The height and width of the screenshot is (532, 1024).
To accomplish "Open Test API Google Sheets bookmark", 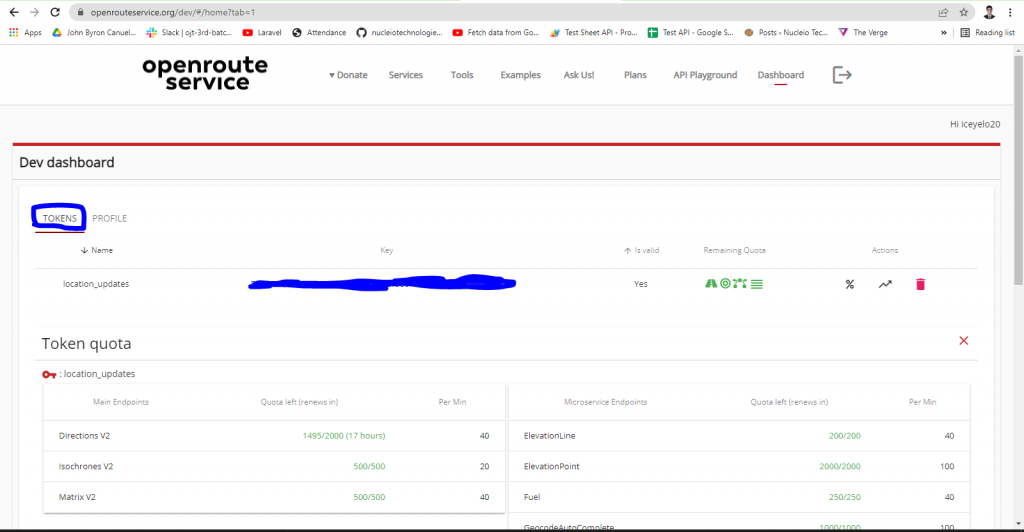I will [690, 33].
